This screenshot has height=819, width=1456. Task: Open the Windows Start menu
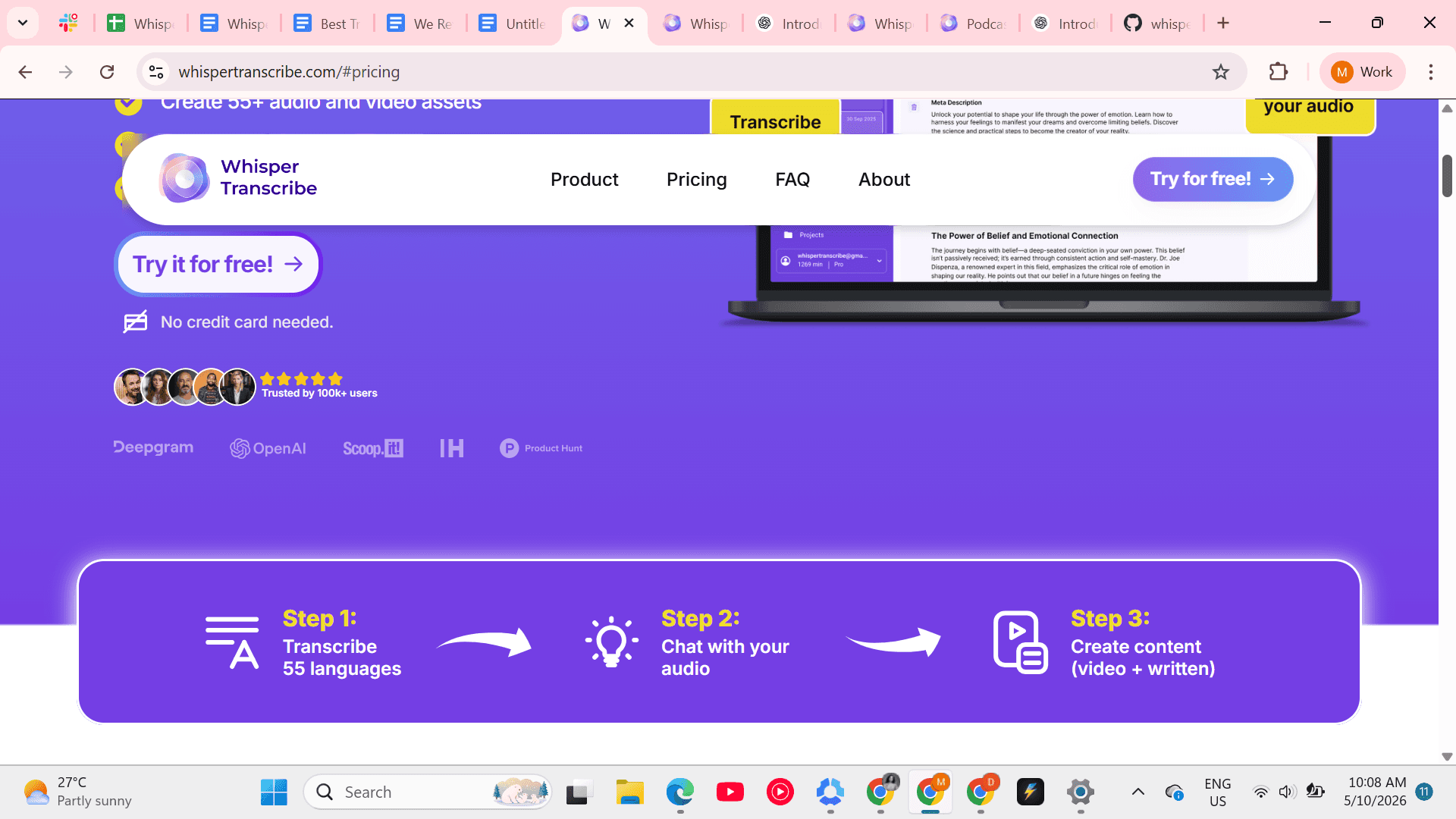[x=274, y=792]
